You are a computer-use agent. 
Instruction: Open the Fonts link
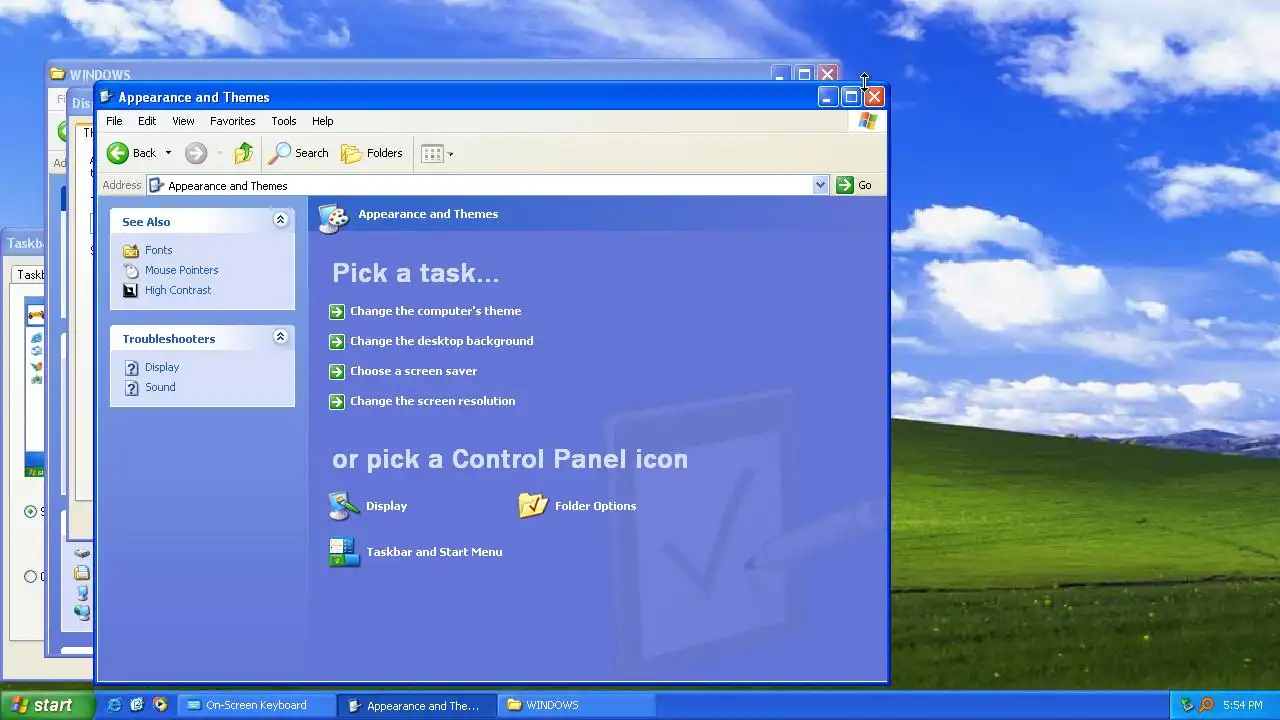[158, 250]
